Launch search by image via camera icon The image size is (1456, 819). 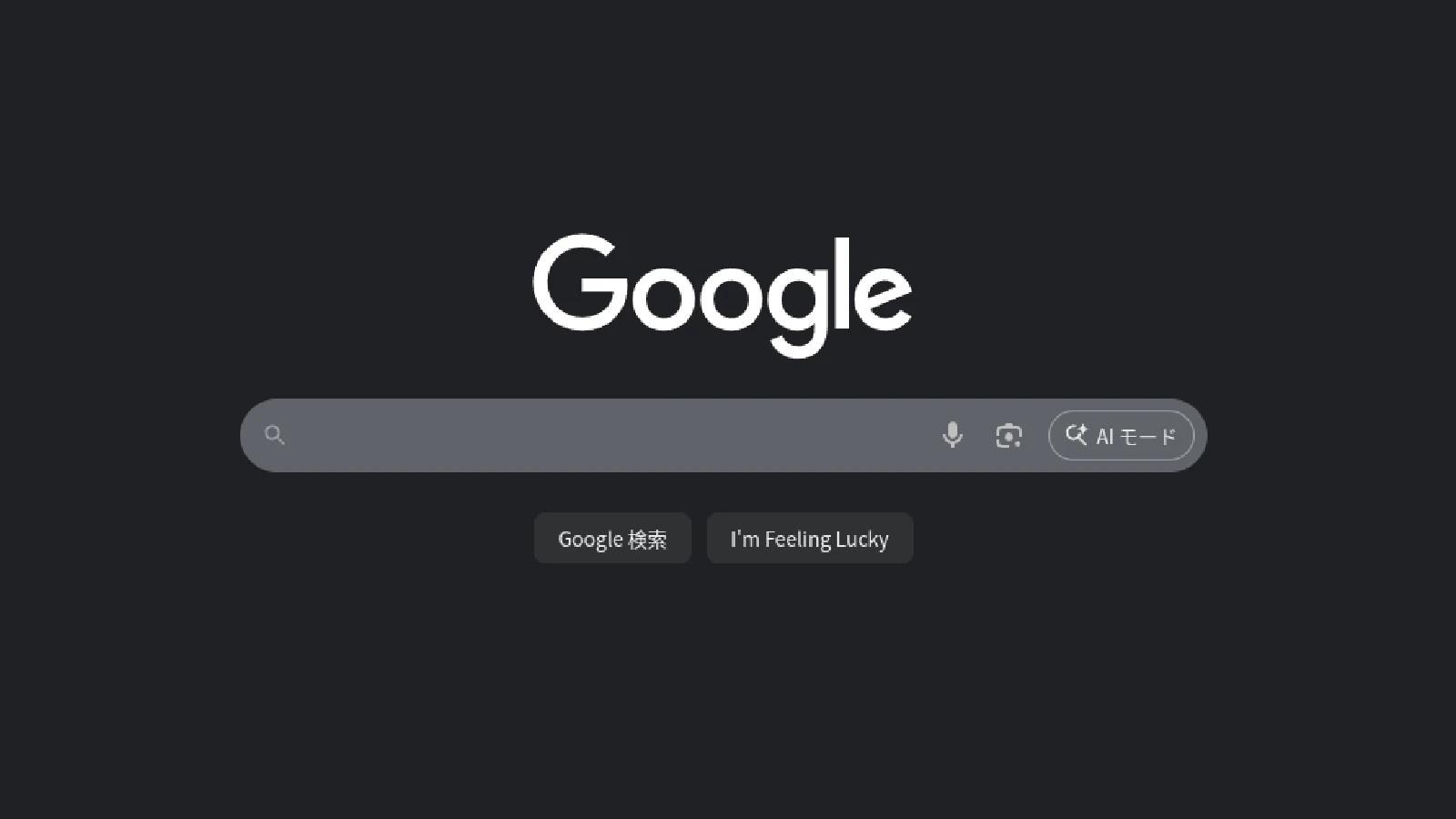[x=1008, y=436]
